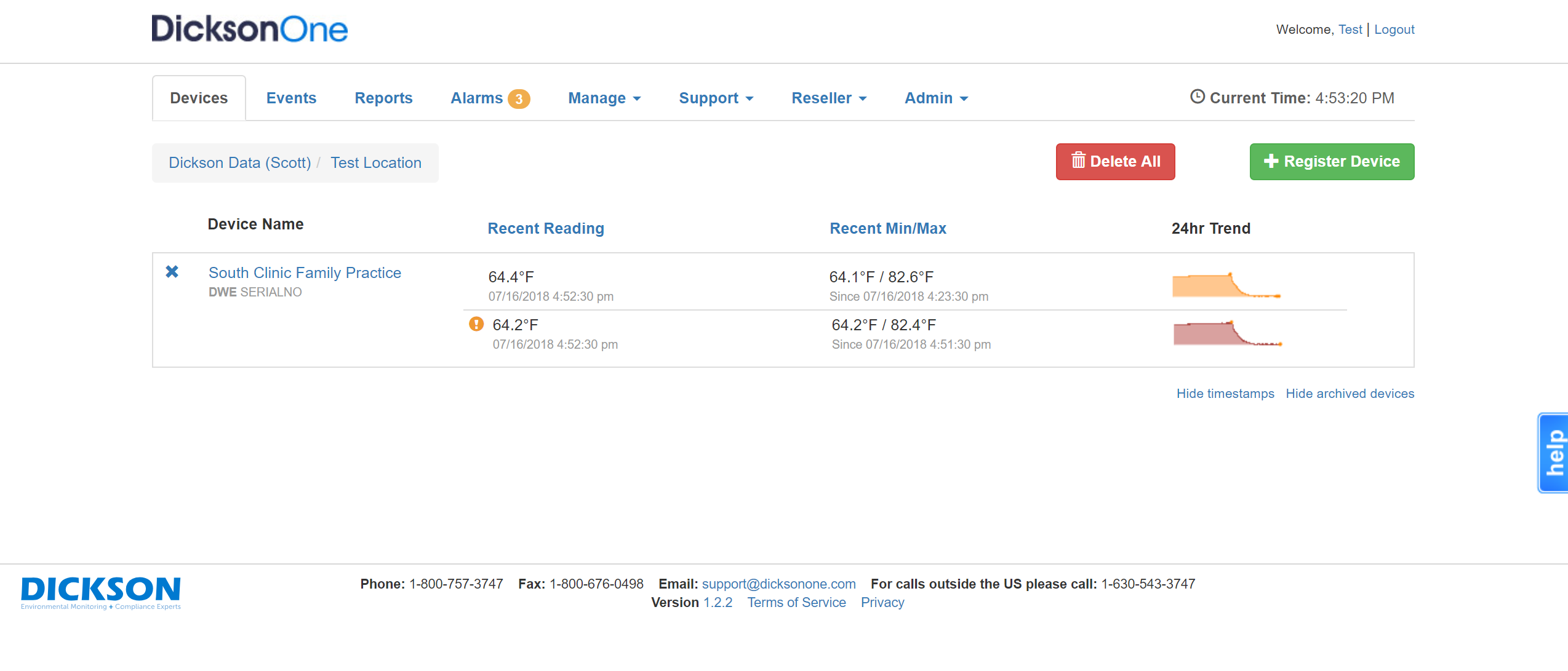The height and width of the screenshot is (671, 1568).
Task: Click the clock icon by Current Time
Action: (x=1197, y=97)
